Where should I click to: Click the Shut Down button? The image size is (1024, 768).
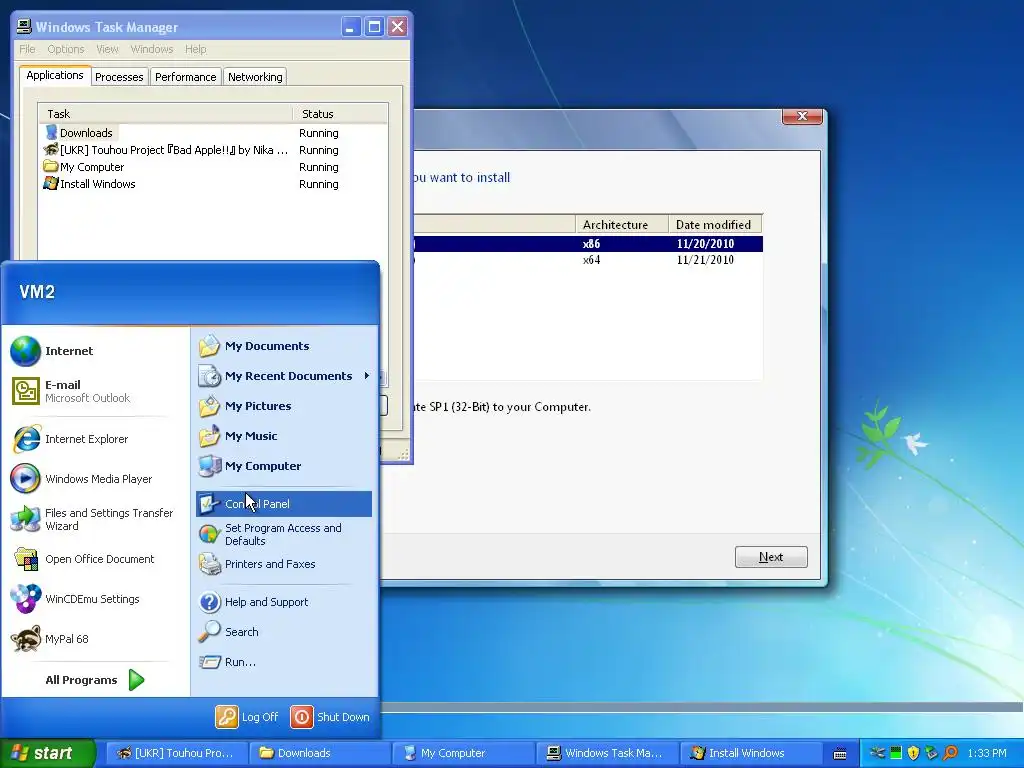tap(330, 717)
